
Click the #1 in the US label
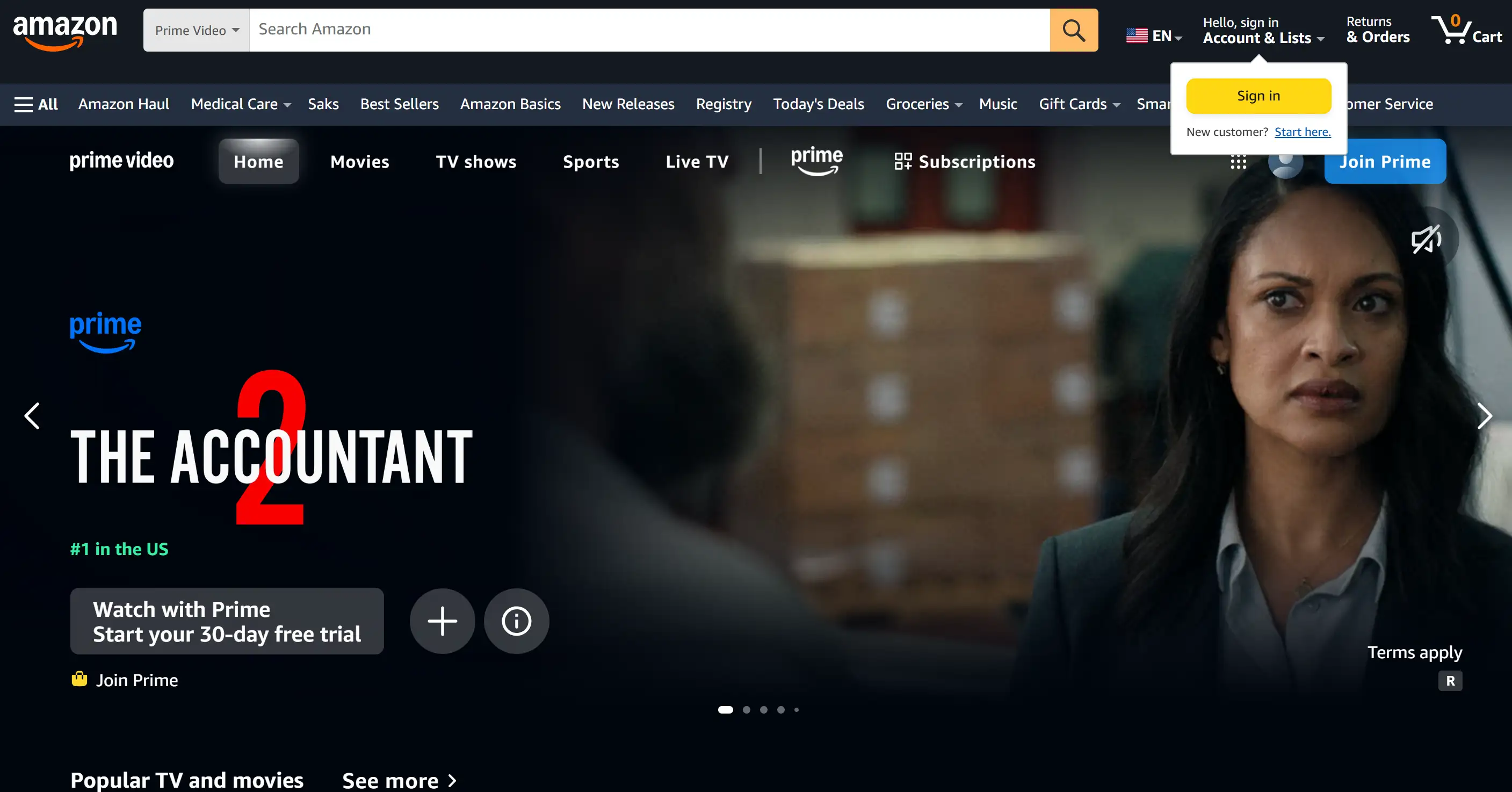tap(119, 549)
